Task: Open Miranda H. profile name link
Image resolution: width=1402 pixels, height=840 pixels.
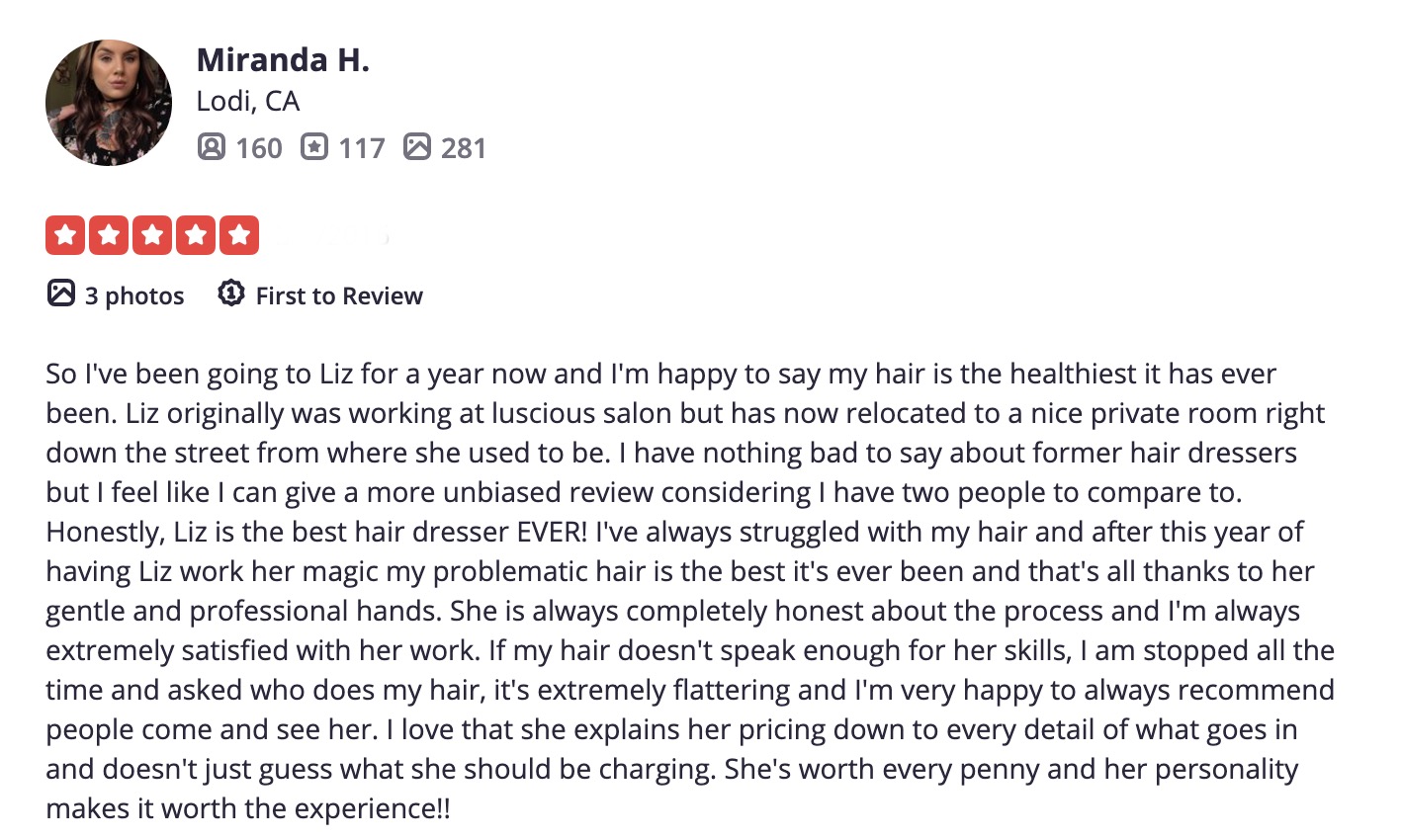Action: pyautogui.click(x=283, y=60)
